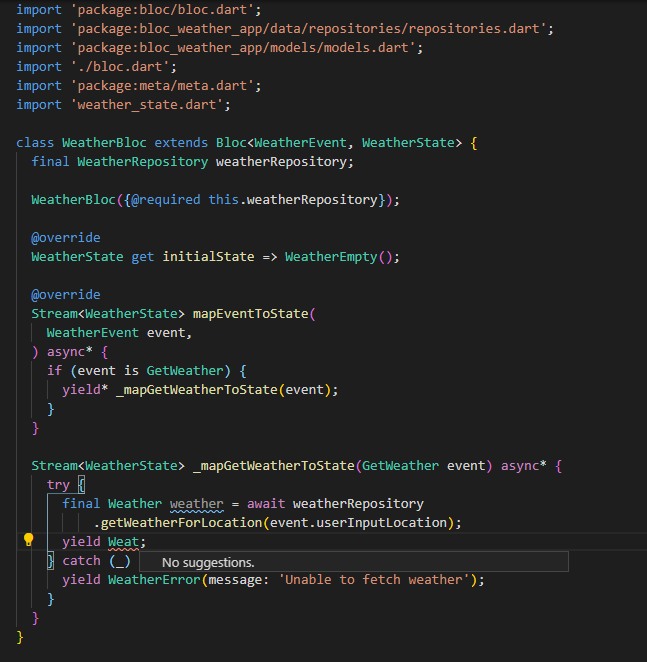Click the 'Unable to fetch weather' string
This screenshot has height=662, width=647.
tap(374, 579)
